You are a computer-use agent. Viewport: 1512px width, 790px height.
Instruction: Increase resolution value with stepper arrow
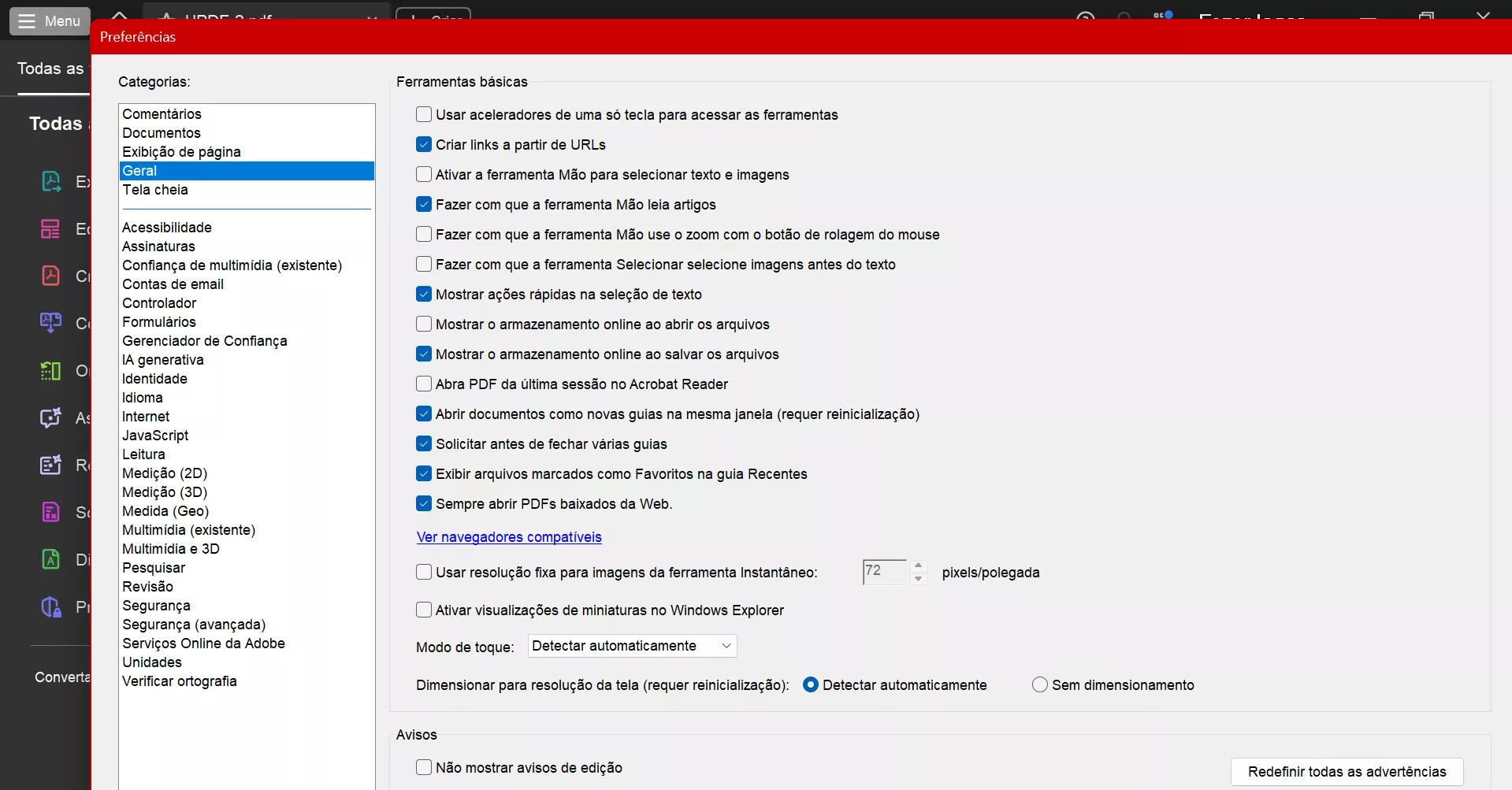point(919,566)
